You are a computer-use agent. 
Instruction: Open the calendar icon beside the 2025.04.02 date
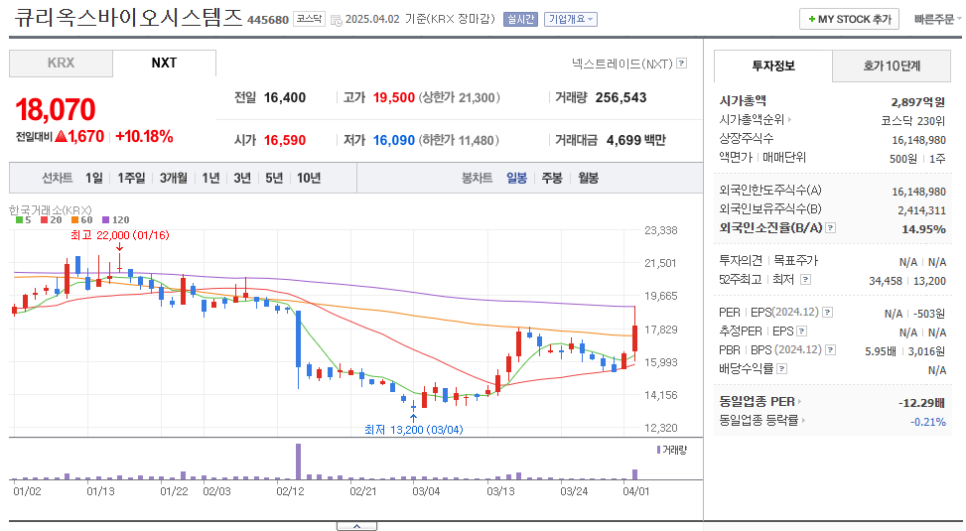tap(336, 20)
